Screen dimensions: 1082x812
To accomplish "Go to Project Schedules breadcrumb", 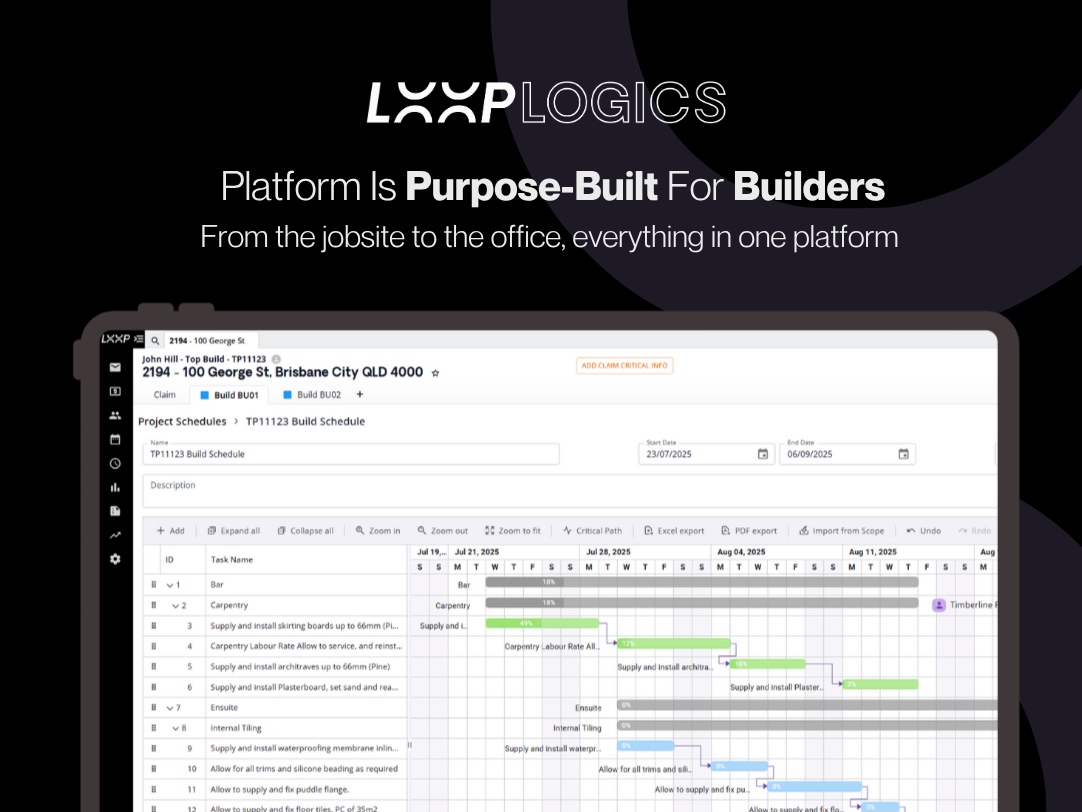I will coord(182,422).
